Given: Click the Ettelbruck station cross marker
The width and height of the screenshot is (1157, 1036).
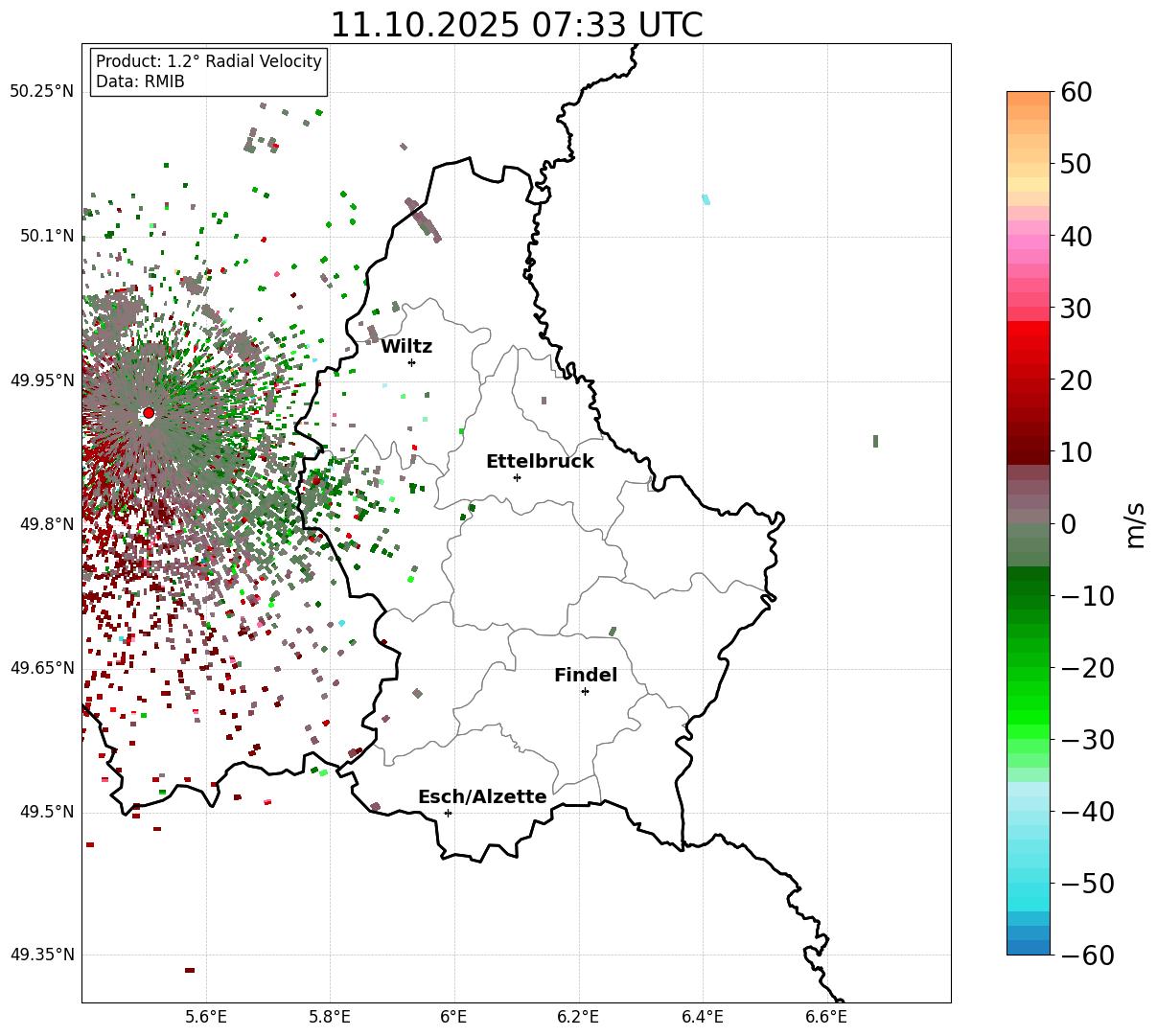Looking at the screenshot, I should click(517, 477).
